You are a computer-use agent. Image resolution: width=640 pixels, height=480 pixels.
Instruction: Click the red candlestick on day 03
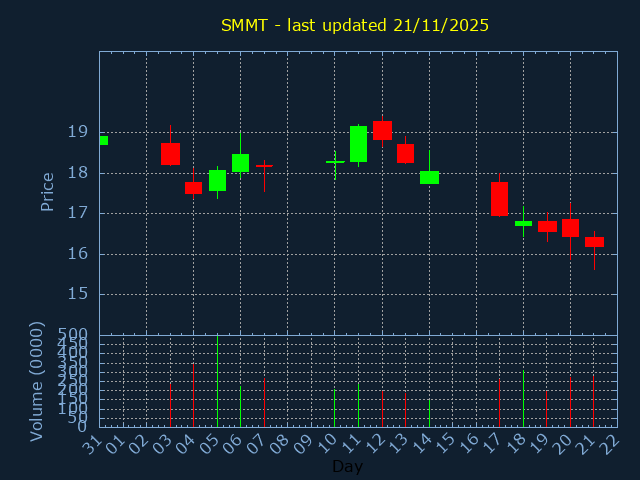click(170, 154)
